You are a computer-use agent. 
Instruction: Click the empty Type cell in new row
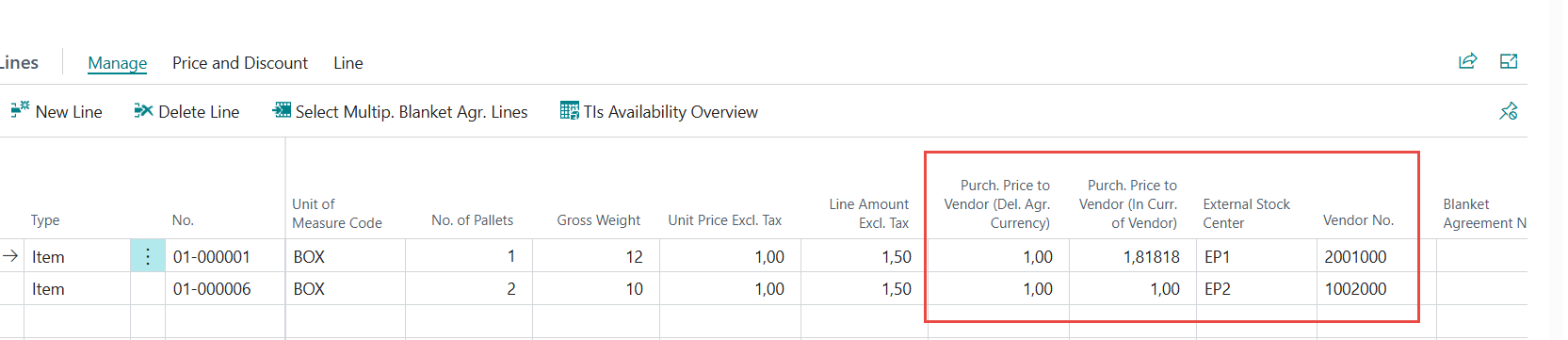click(x=77, y=321)
